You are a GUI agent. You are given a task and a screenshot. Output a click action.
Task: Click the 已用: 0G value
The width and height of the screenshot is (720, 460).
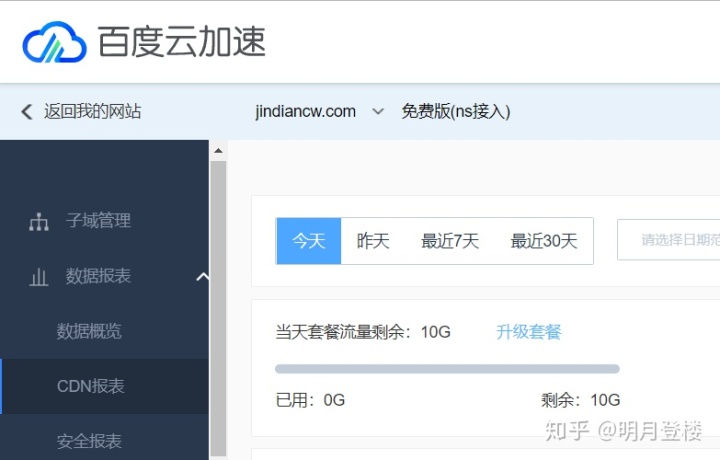310,400
